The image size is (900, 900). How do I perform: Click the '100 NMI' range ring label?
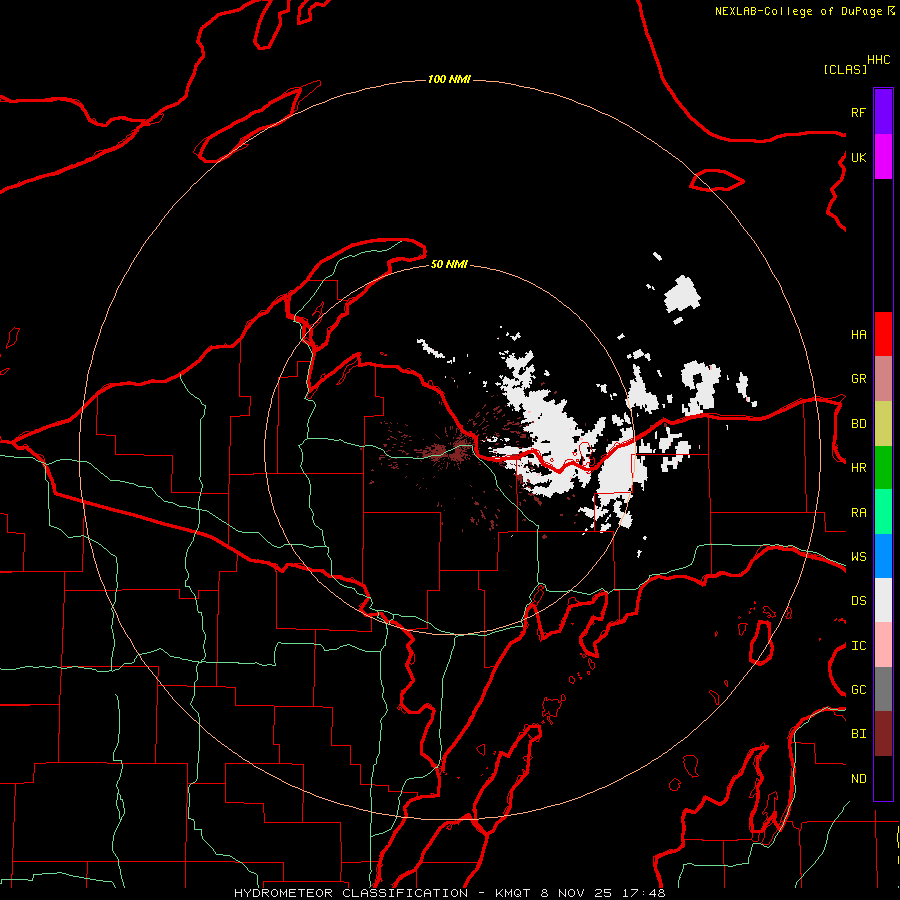click(x=449, y=79)
